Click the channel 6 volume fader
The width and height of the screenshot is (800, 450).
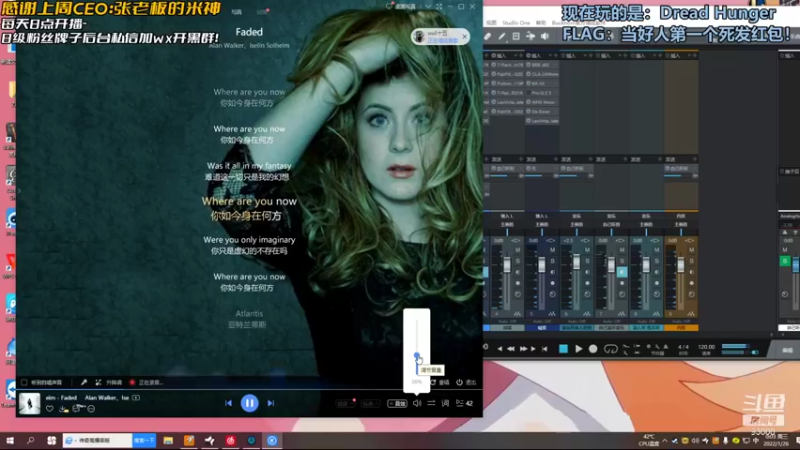[577, 262]
